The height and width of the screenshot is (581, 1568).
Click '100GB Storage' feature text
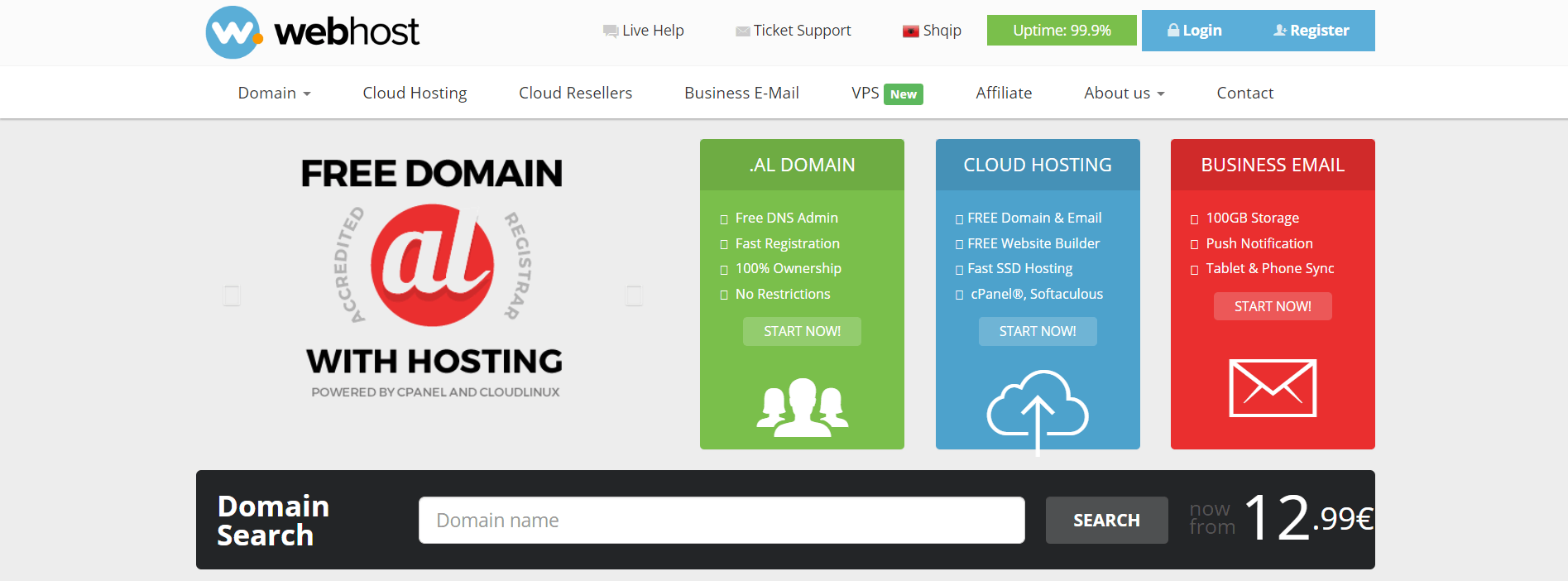point(1253,218)
